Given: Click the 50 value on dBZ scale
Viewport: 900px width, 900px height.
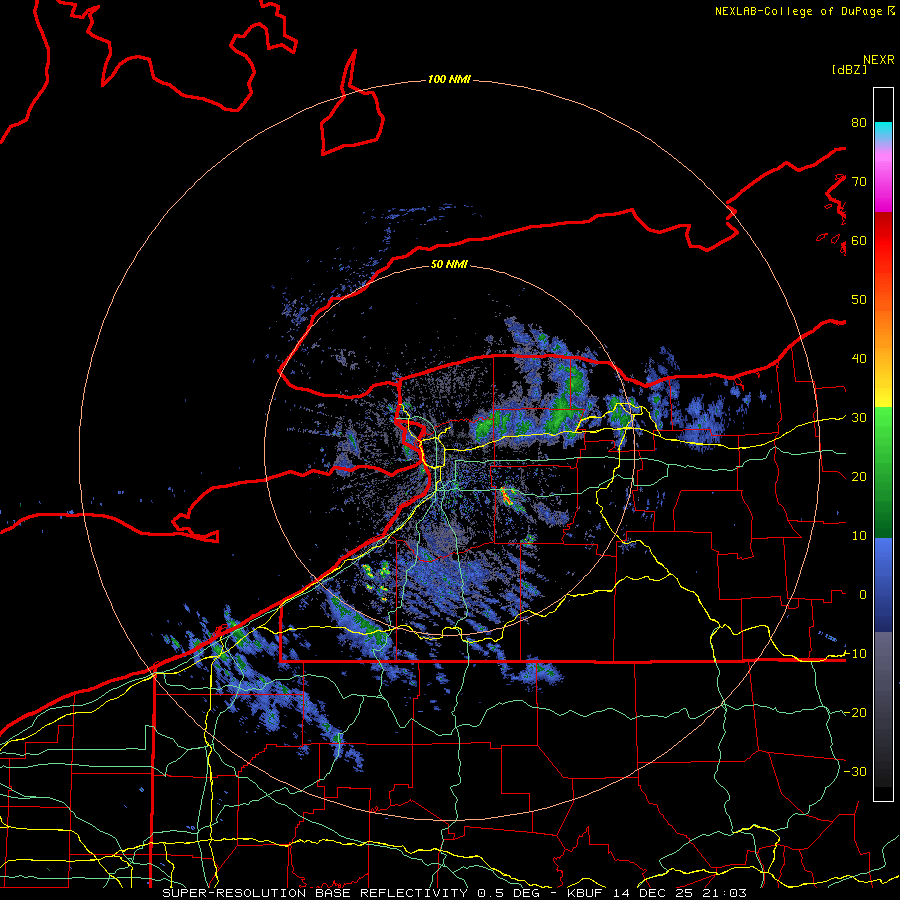Looking at the screenshot, I should point(859,300).
